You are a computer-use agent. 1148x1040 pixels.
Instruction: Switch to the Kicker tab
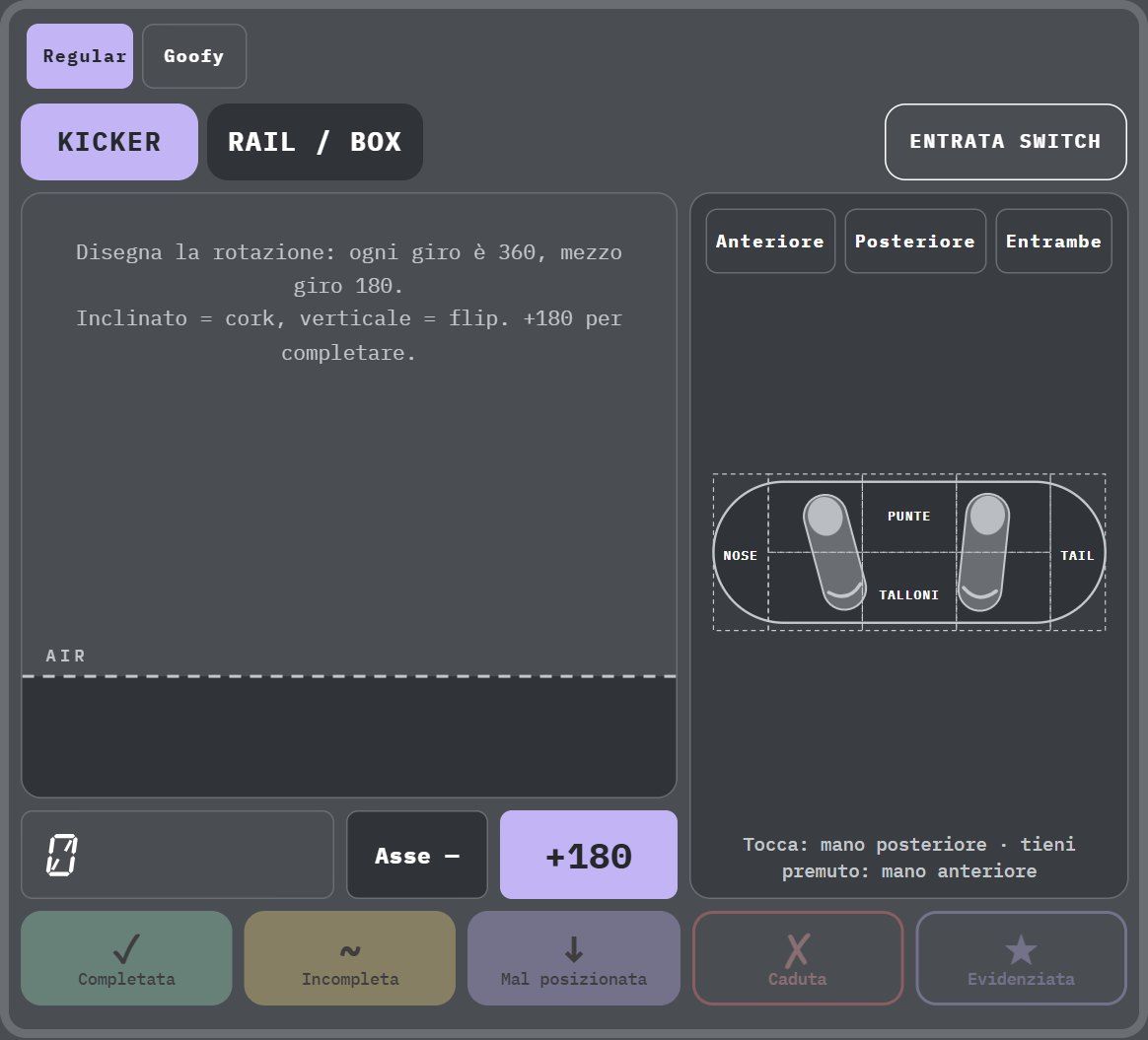point(109,141)
